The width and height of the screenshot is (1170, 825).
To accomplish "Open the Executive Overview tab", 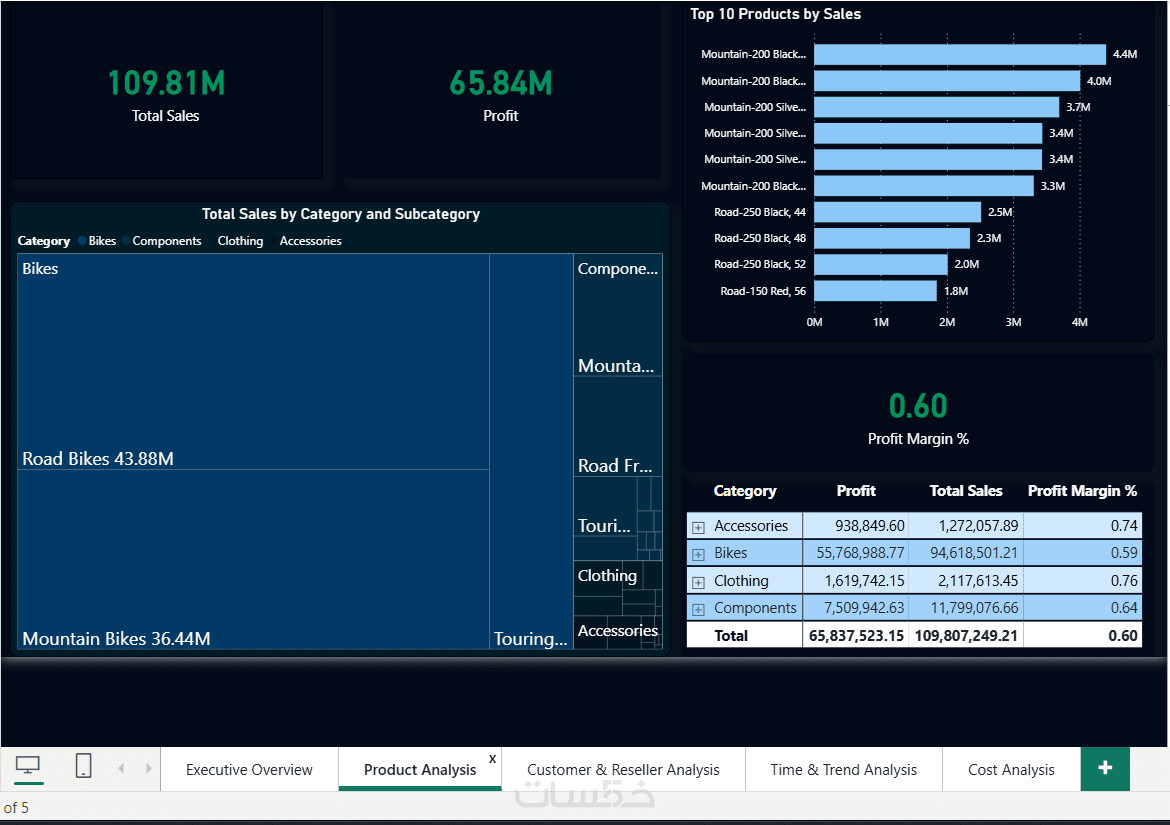I will (x=249, y=769).
